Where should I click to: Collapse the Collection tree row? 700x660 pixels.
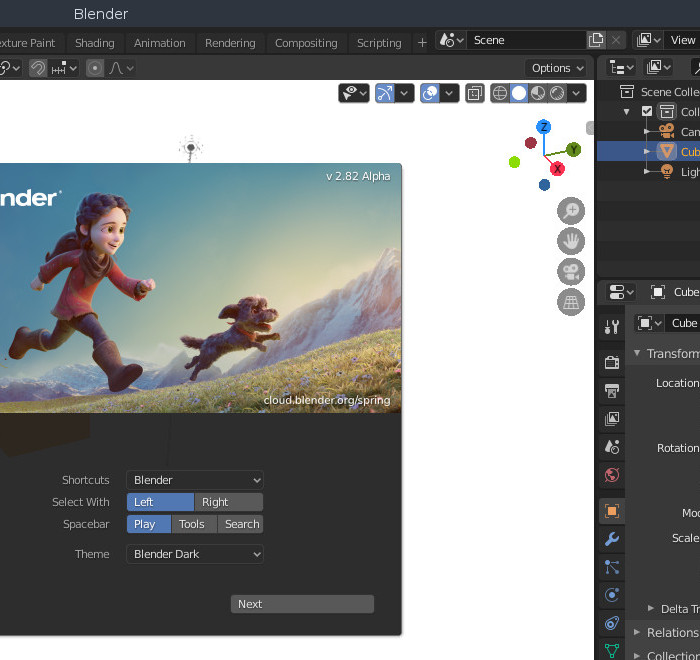click(x=627, y=112)
